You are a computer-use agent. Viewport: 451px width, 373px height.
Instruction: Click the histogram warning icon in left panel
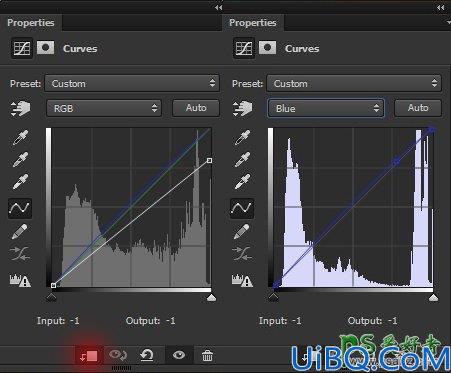click(20, 280)
